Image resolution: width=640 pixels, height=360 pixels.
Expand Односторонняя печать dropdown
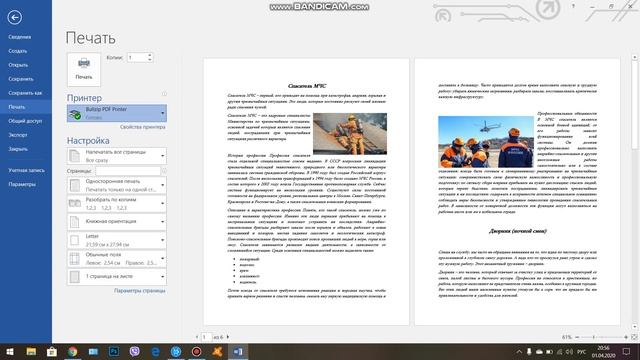click(x=117, y=185)
